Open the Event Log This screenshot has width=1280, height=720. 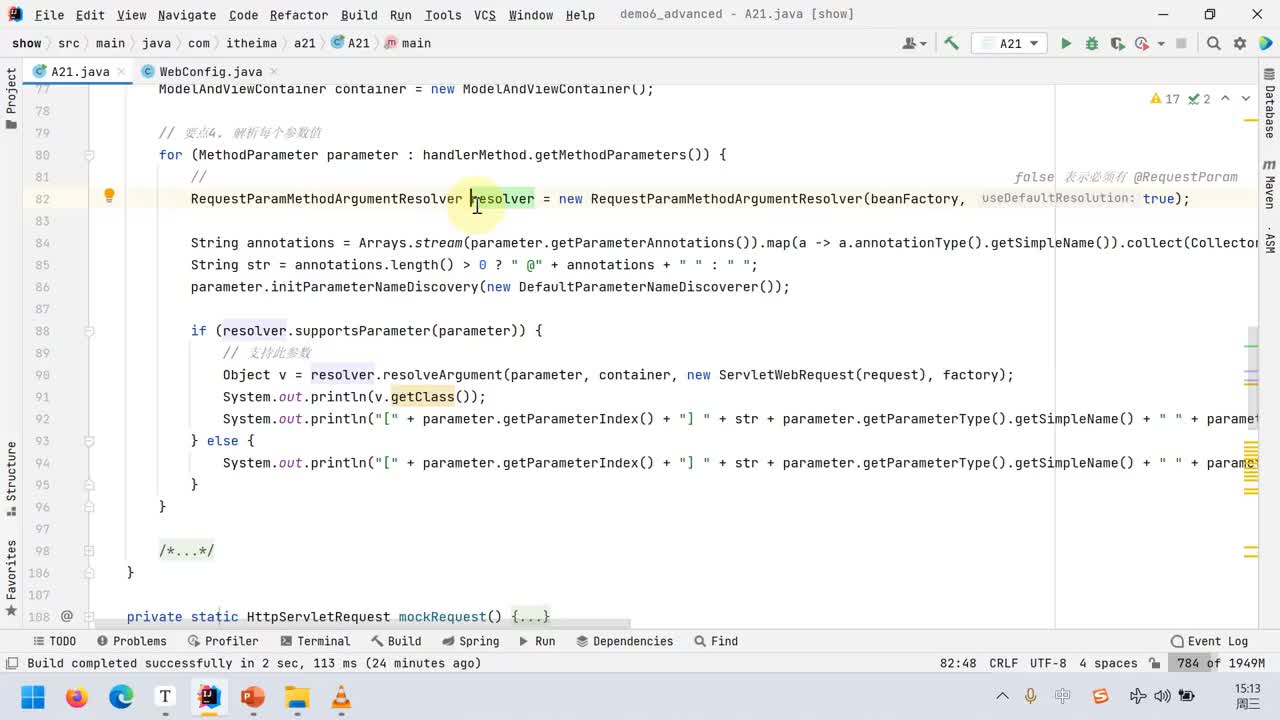point(1209,641)
